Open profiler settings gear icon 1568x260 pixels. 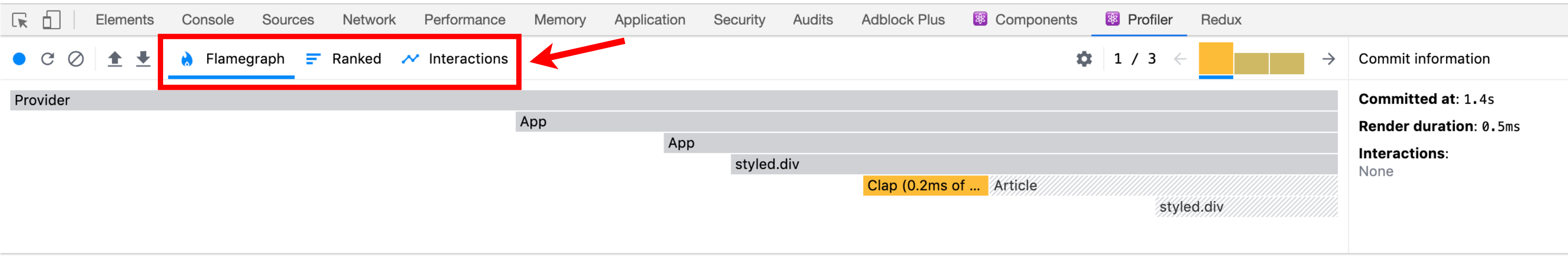[x=1084, y=59]
